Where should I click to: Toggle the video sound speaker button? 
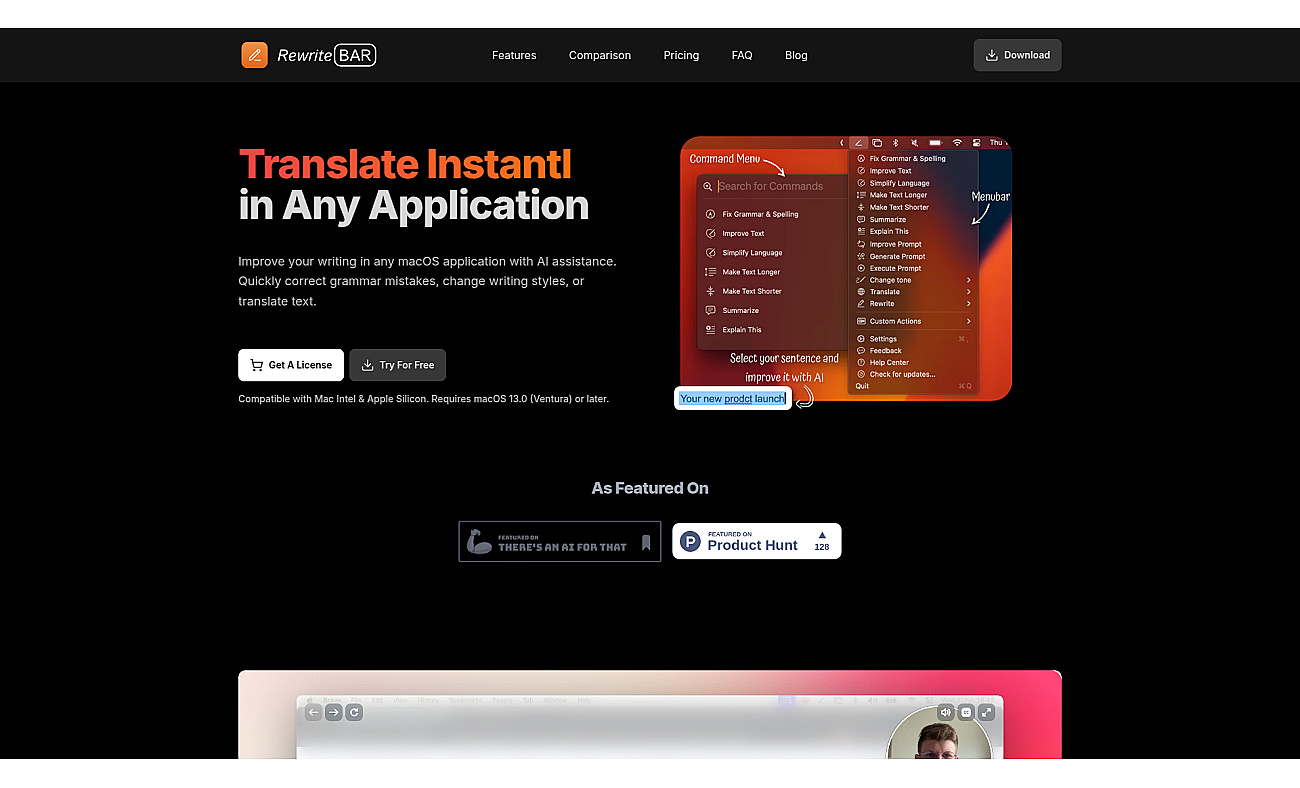(x=946, y=712)
